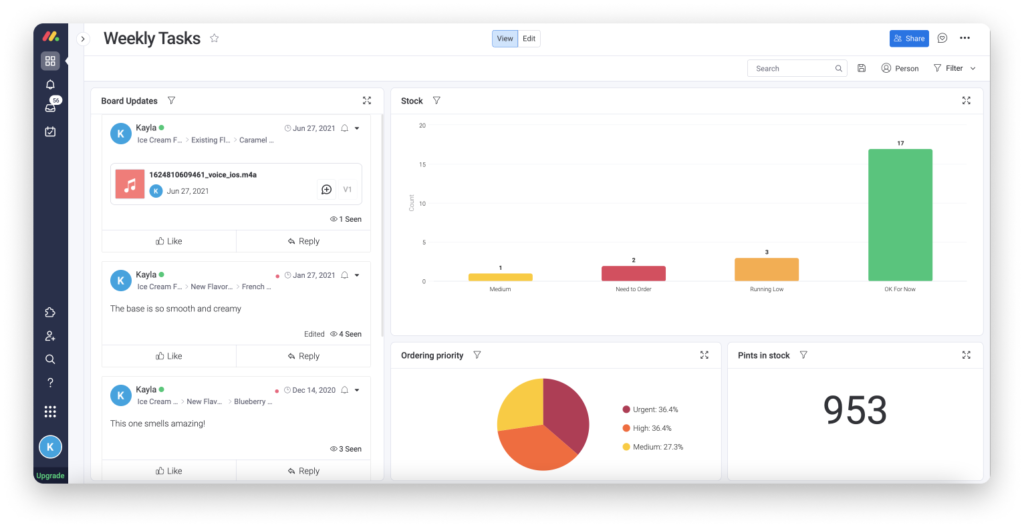This screenshot has width=1024, height=527.
Task: Expand the Stock widget to fullscreen
Action: tap(966, 101)
